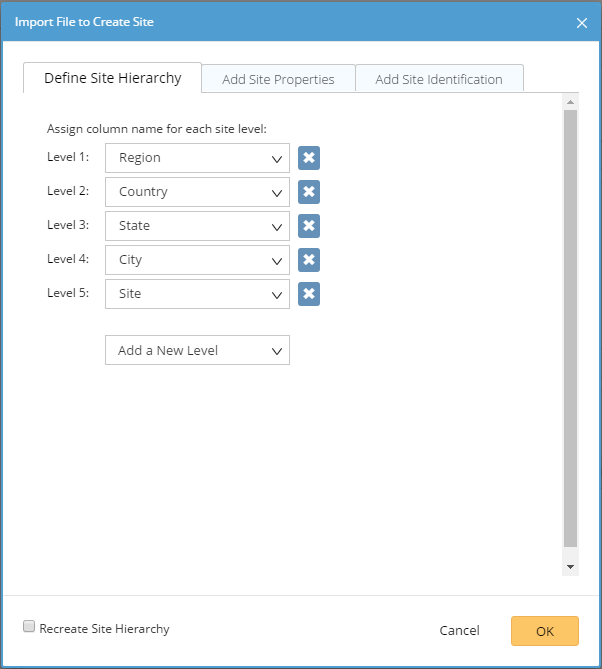Open the Level 3 State dropdown

click(x=197, y=226)
